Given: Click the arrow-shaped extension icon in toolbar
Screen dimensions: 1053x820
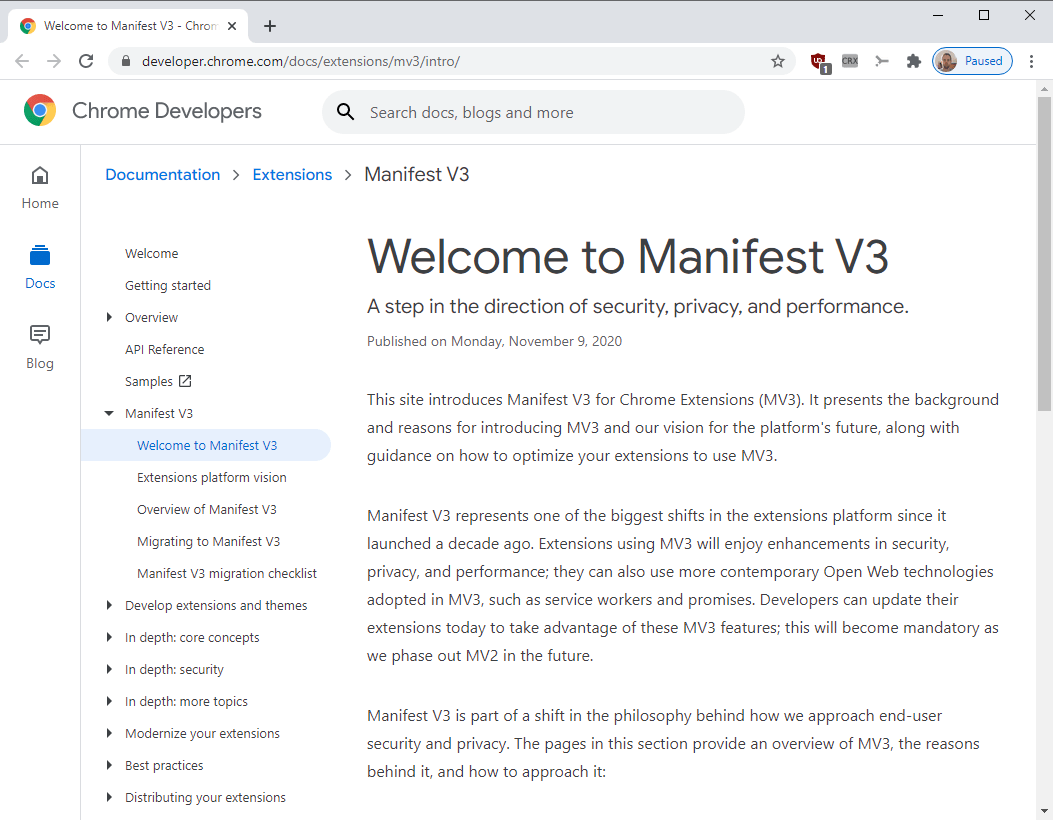Looking at the screenshot, I should click(882, 61).
